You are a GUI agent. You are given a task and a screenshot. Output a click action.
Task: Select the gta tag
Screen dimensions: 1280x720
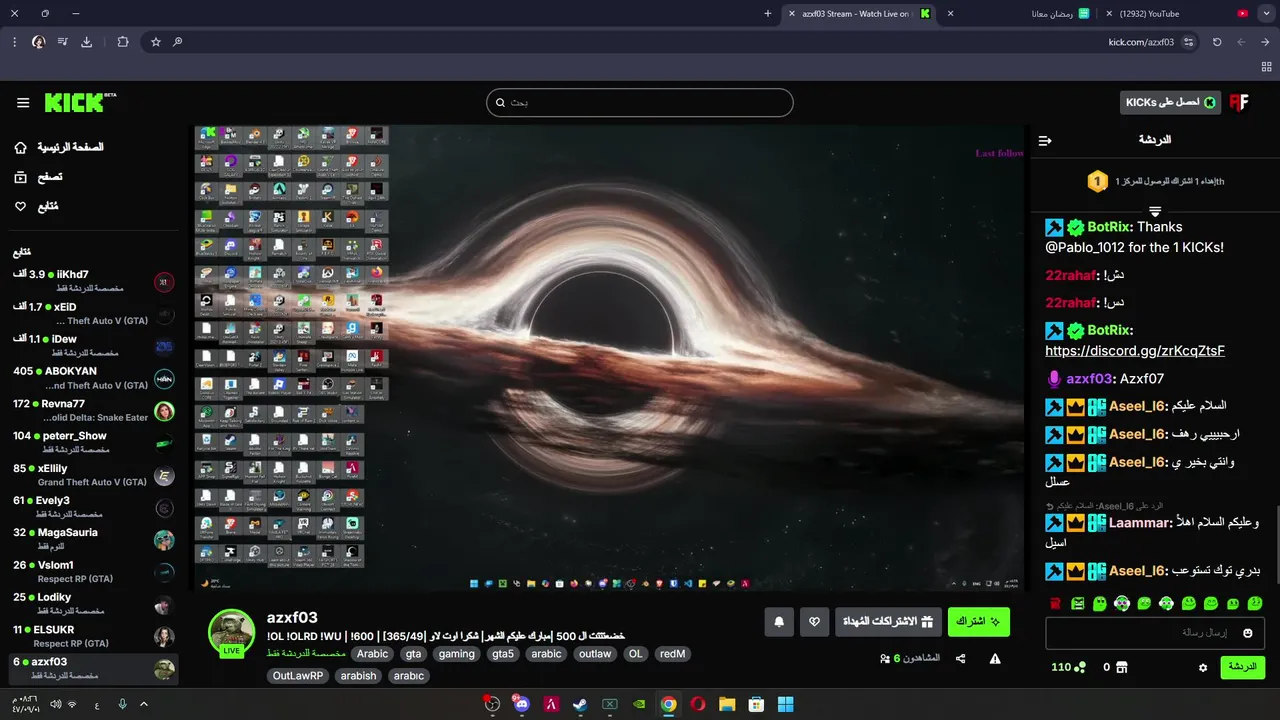413,654
